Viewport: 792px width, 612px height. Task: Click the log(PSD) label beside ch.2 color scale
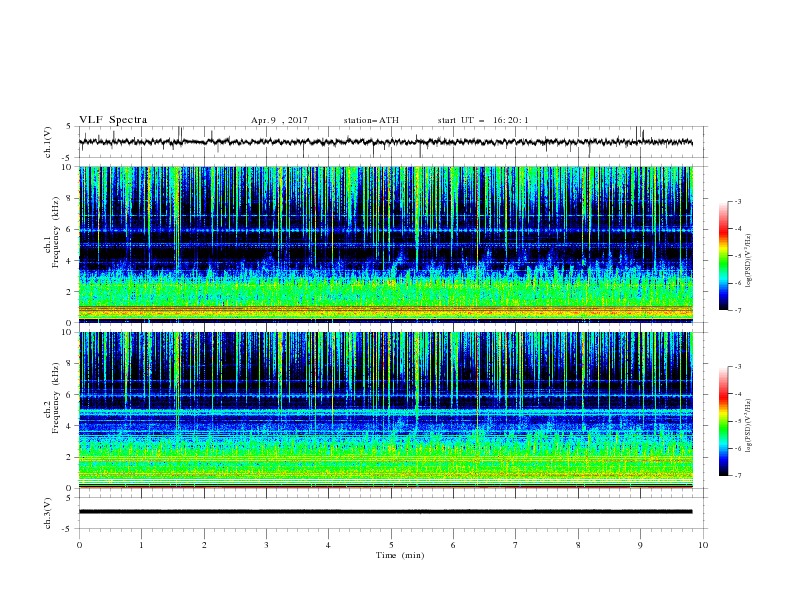click(749, 426)
